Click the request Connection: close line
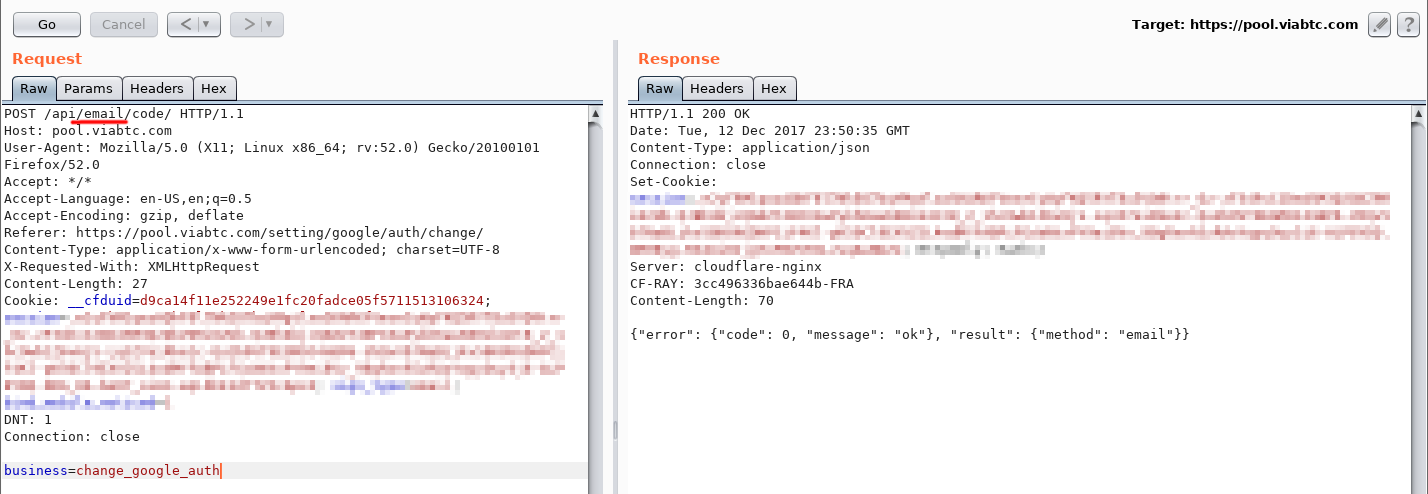1428x494 pixels. tap(72, 437)
